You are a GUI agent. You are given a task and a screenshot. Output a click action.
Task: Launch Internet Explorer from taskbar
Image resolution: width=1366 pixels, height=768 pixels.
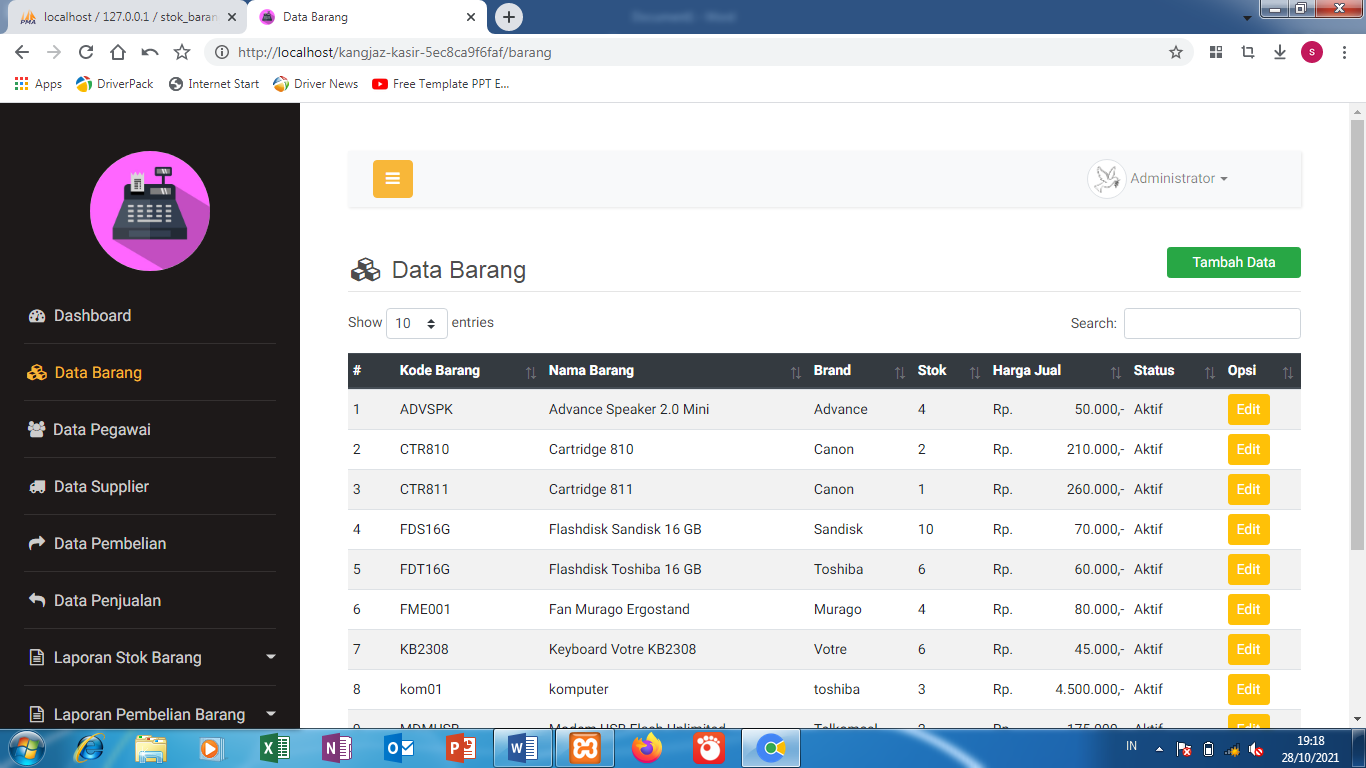click(x=90, y=748)
